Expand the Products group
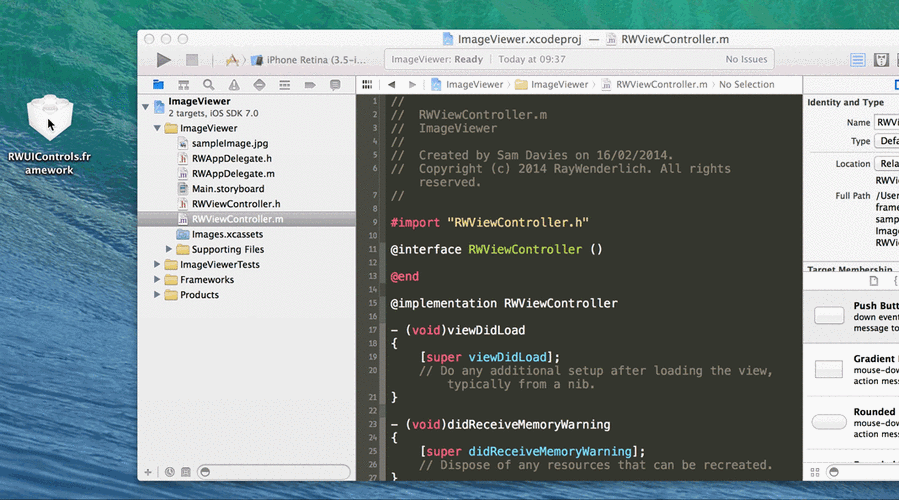The height and width of the screenshot is (500, 899). point(157,295)
